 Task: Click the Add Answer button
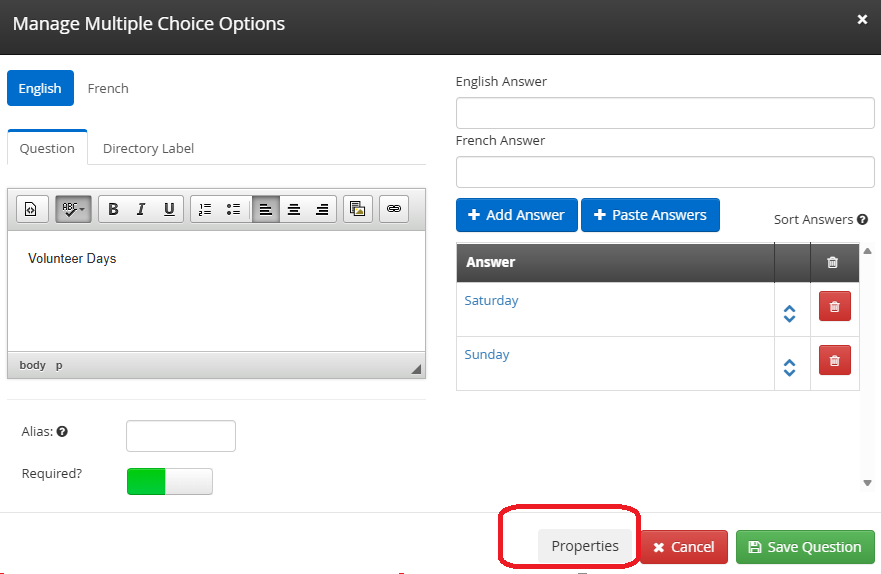coord(516,215)
